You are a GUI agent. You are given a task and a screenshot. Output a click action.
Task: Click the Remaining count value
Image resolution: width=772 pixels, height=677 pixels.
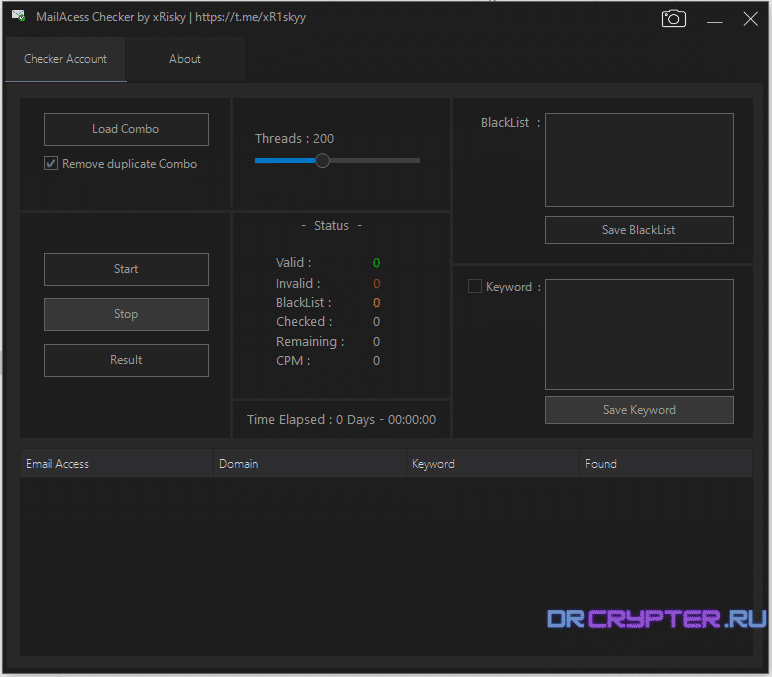[x=377, y=342]
